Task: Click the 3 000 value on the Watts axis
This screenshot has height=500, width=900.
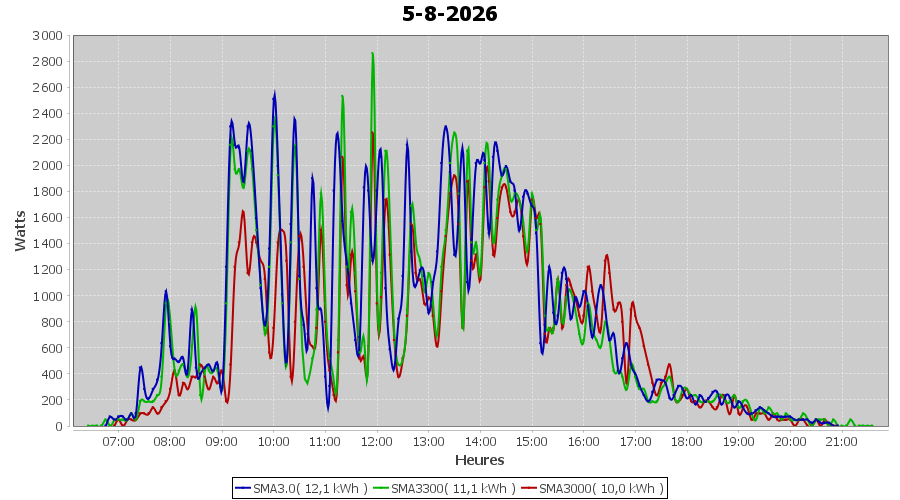Action: (48, 36)
